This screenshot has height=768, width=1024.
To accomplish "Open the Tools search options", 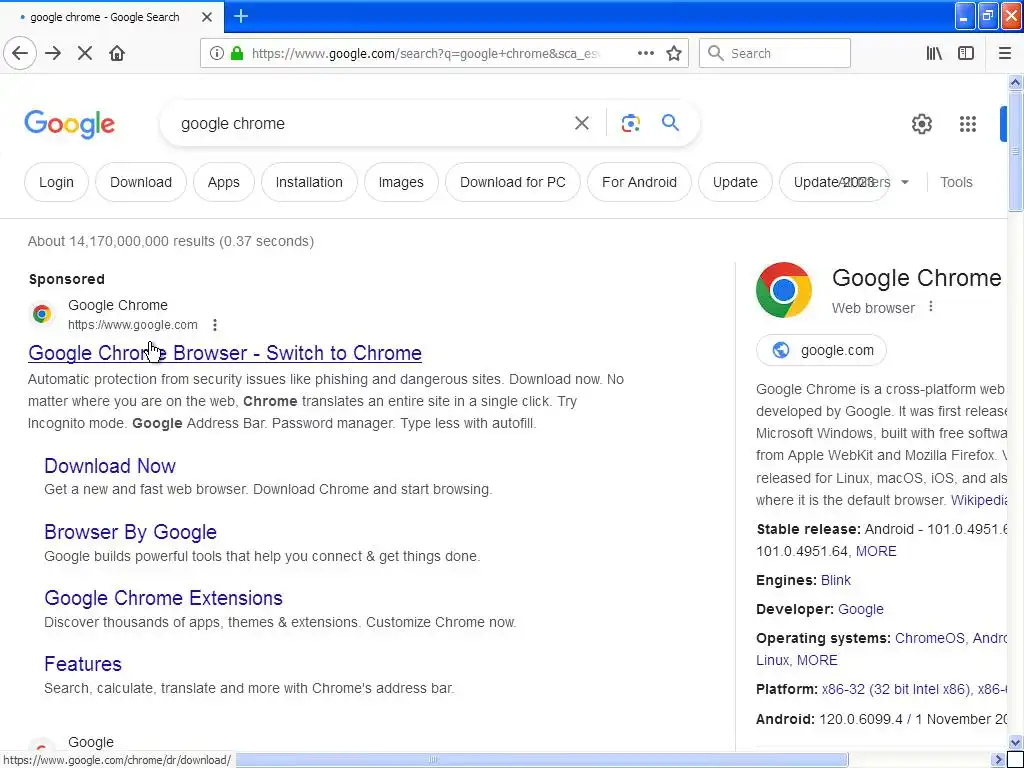I will tap(956, 182).
